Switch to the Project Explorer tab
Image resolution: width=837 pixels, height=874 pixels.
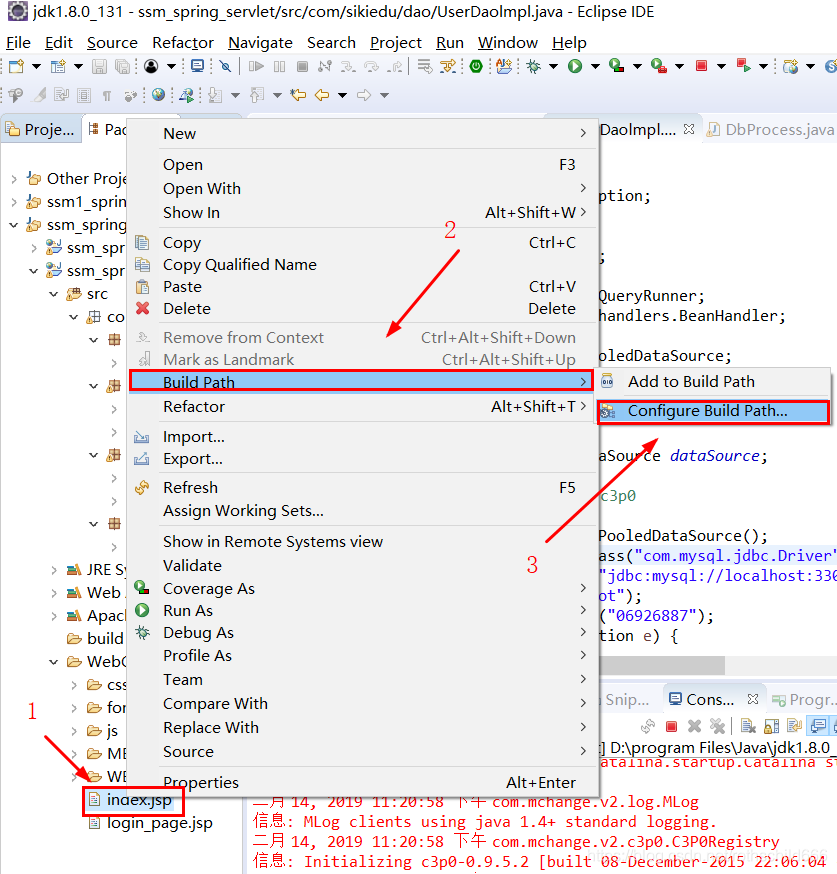coord(40,130)
